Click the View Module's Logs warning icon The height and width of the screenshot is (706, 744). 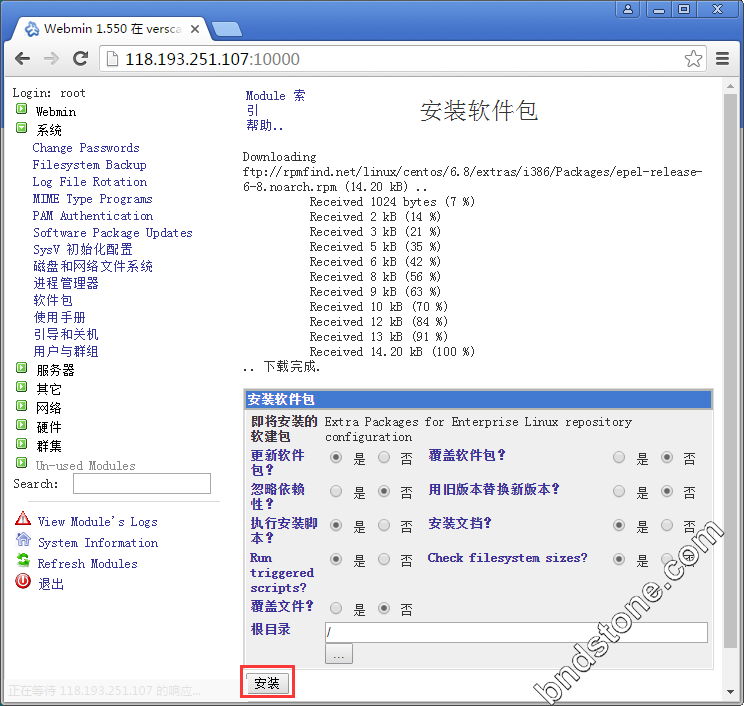pyautogui.click(x=23, y=519)
